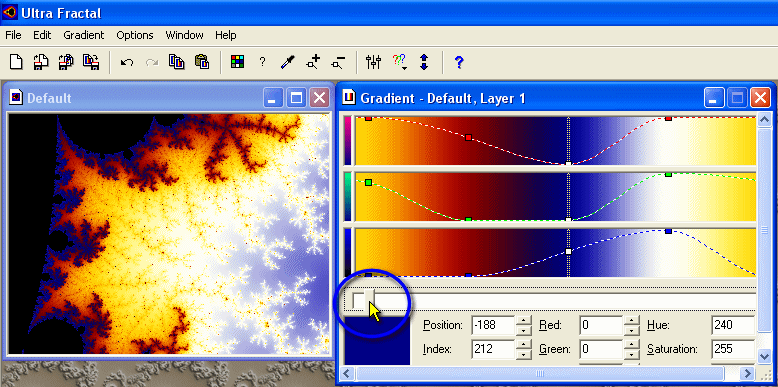This screenshot has width=778, height=387.
Task: Click the Hue input field
Action: click(732, 325)
